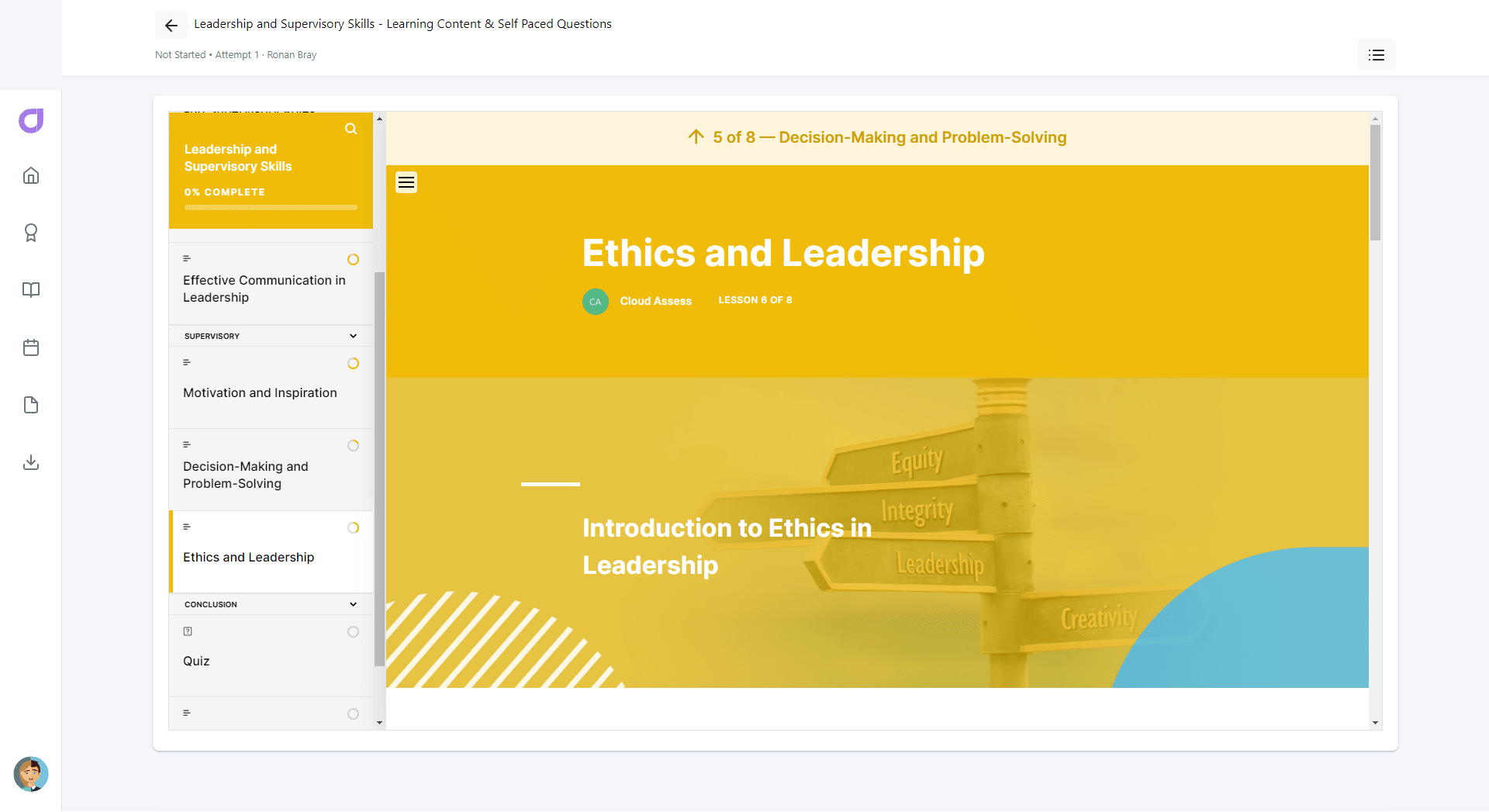Viewport: 1489px width, 812px height.
Task: Select Ethics and Leadership lesson
Action: point(271,551)
